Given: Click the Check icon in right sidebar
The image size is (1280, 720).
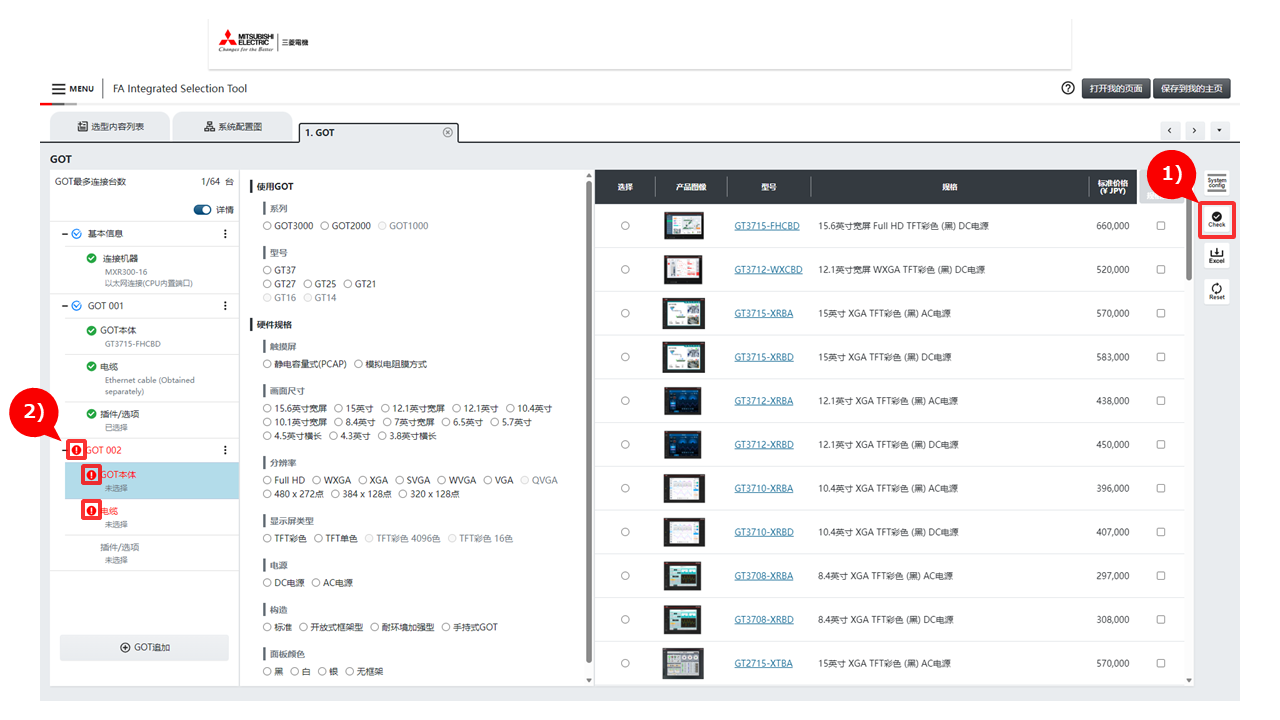Looking at the screenshot, I should (1216, 219).
